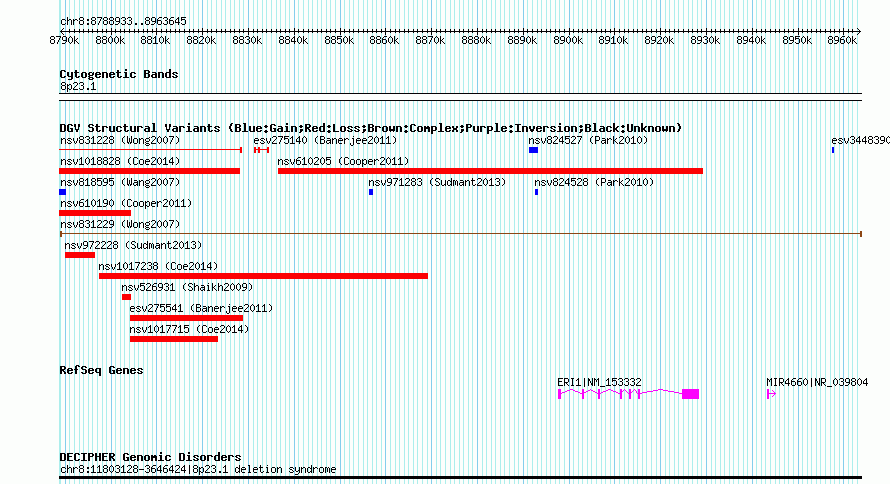Click the thin red nsv831228 variant line
This screenshot has height=484, width=890.
pyautogui.click(x=150, y=150)
